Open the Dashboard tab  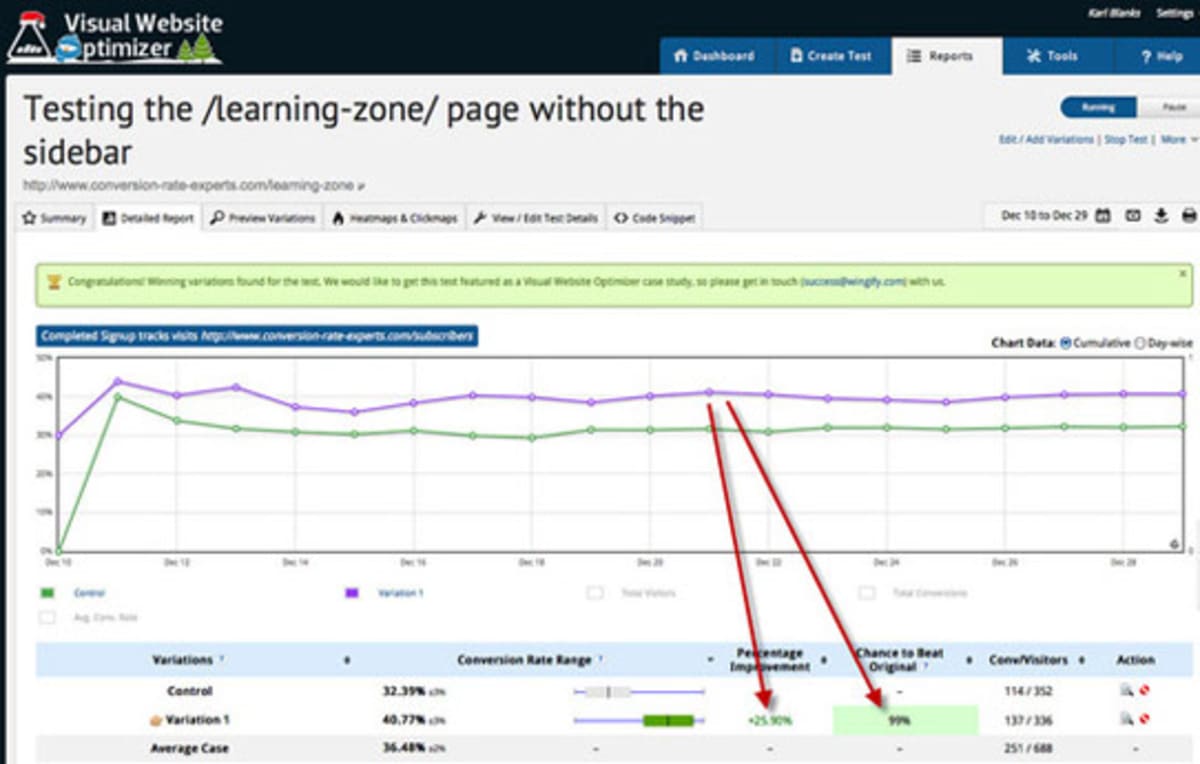(714, 56)
